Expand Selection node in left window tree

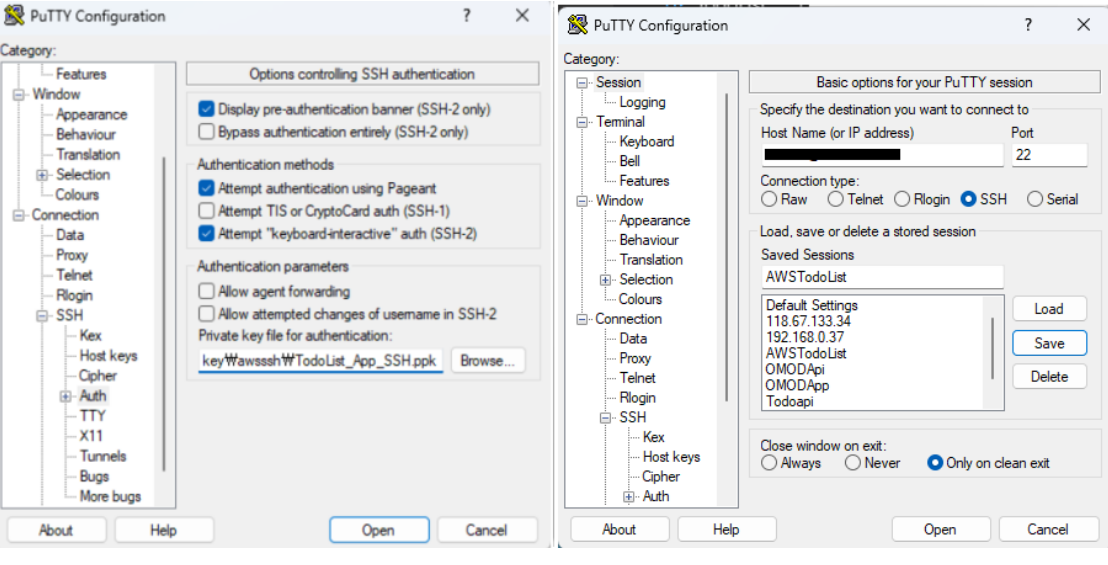(x=42, y=174)
